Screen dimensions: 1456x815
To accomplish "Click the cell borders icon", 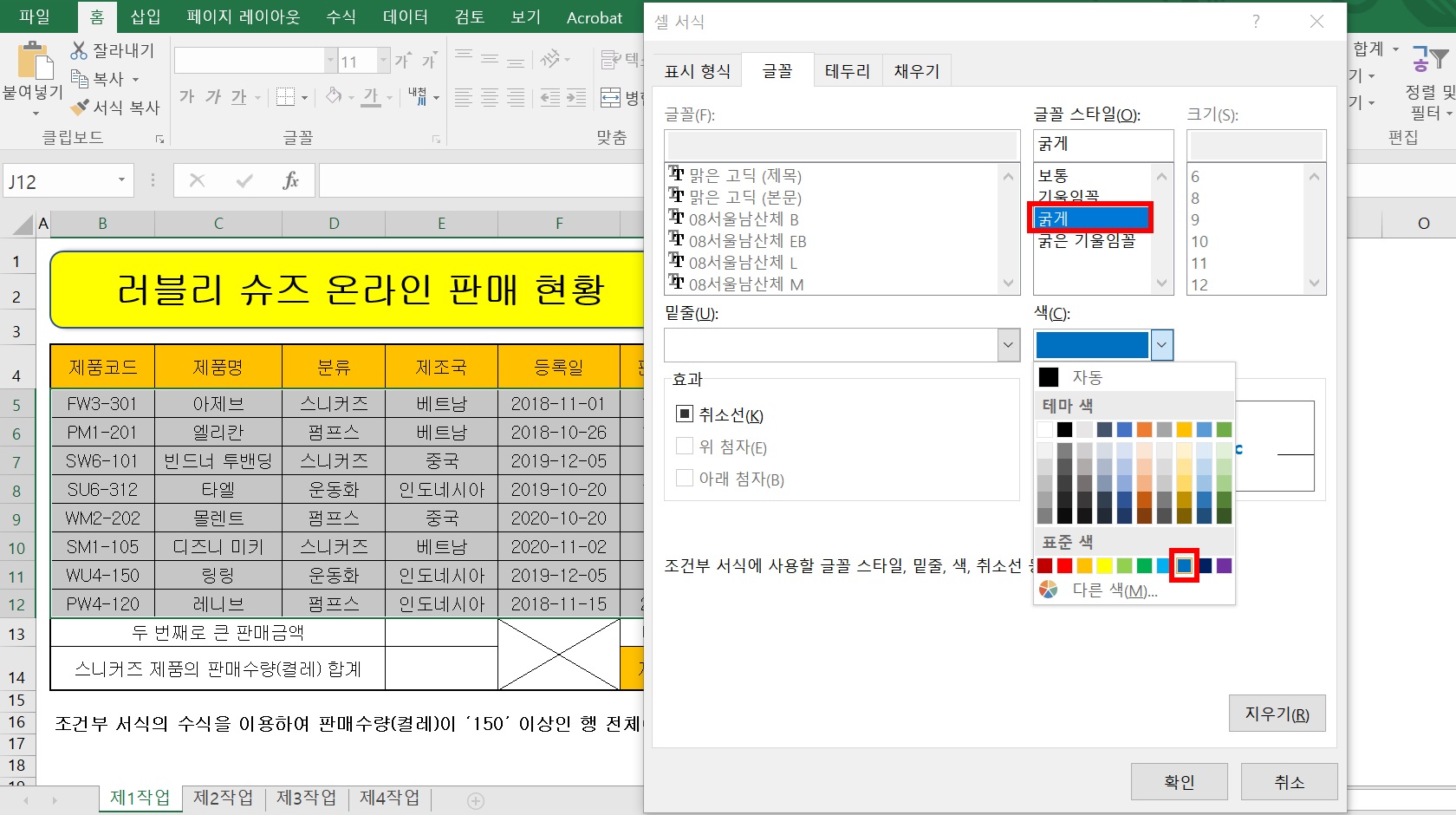I will (x=285, y=97).
